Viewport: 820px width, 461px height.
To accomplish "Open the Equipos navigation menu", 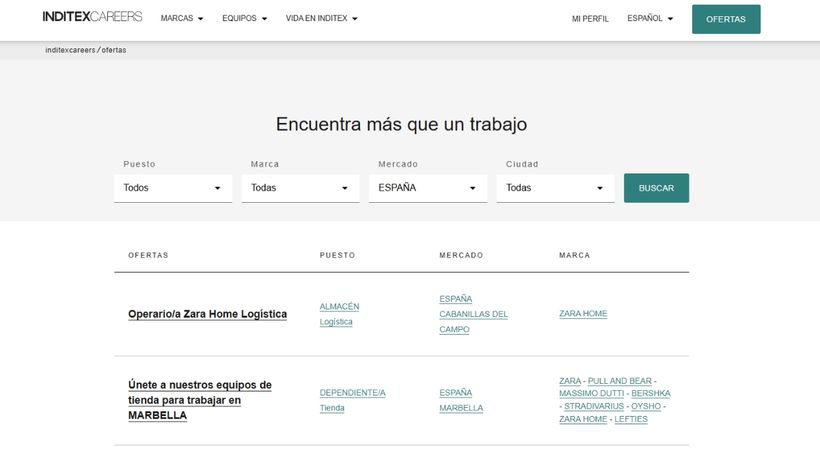I will 244,19.
